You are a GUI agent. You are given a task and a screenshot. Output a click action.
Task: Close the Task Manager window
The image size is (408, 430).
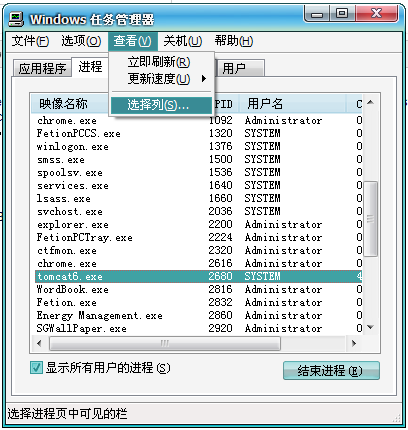[x=376, y=14]
